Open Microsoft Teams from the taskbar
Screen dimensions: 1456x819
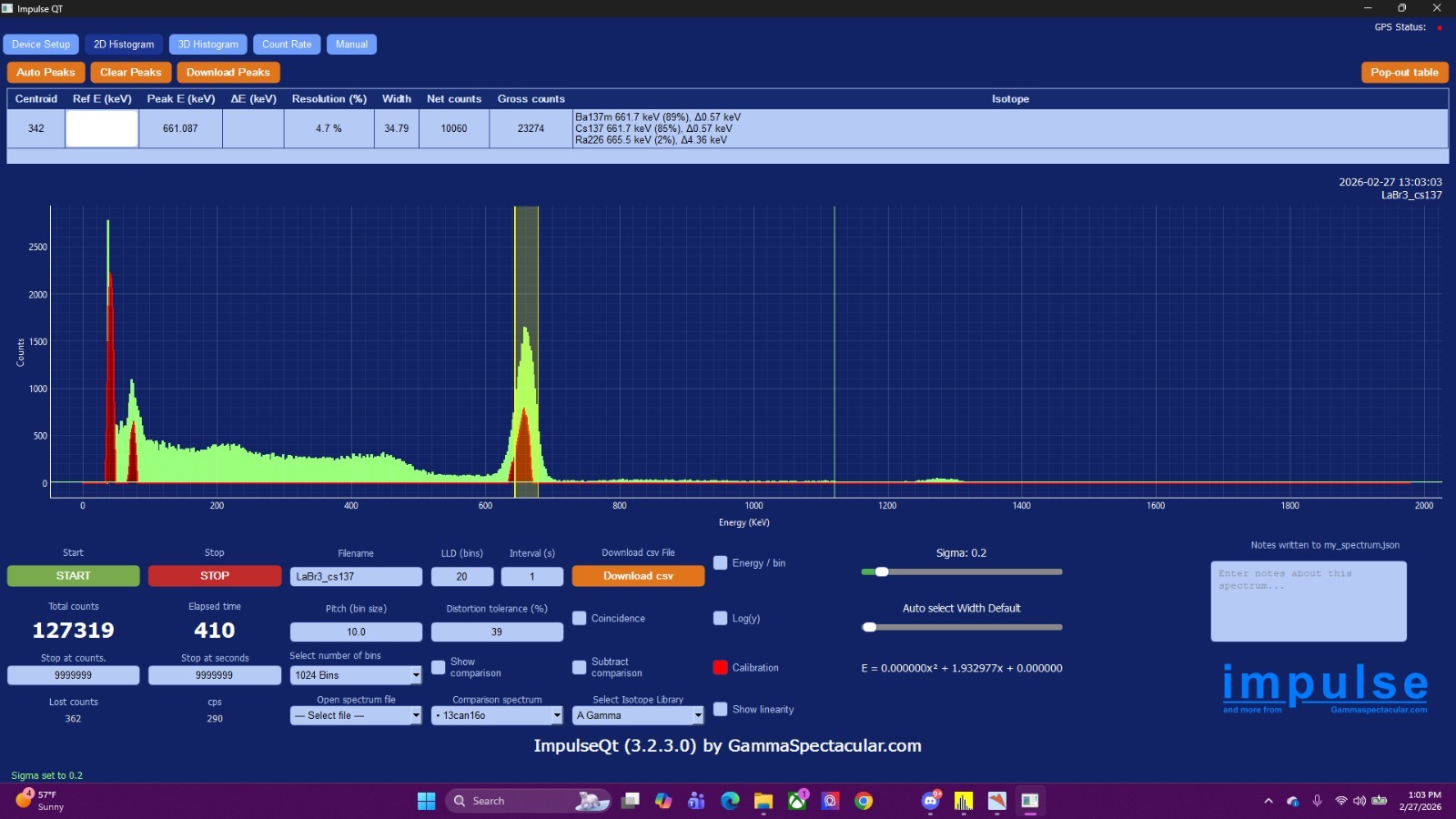tap(697, 801)
